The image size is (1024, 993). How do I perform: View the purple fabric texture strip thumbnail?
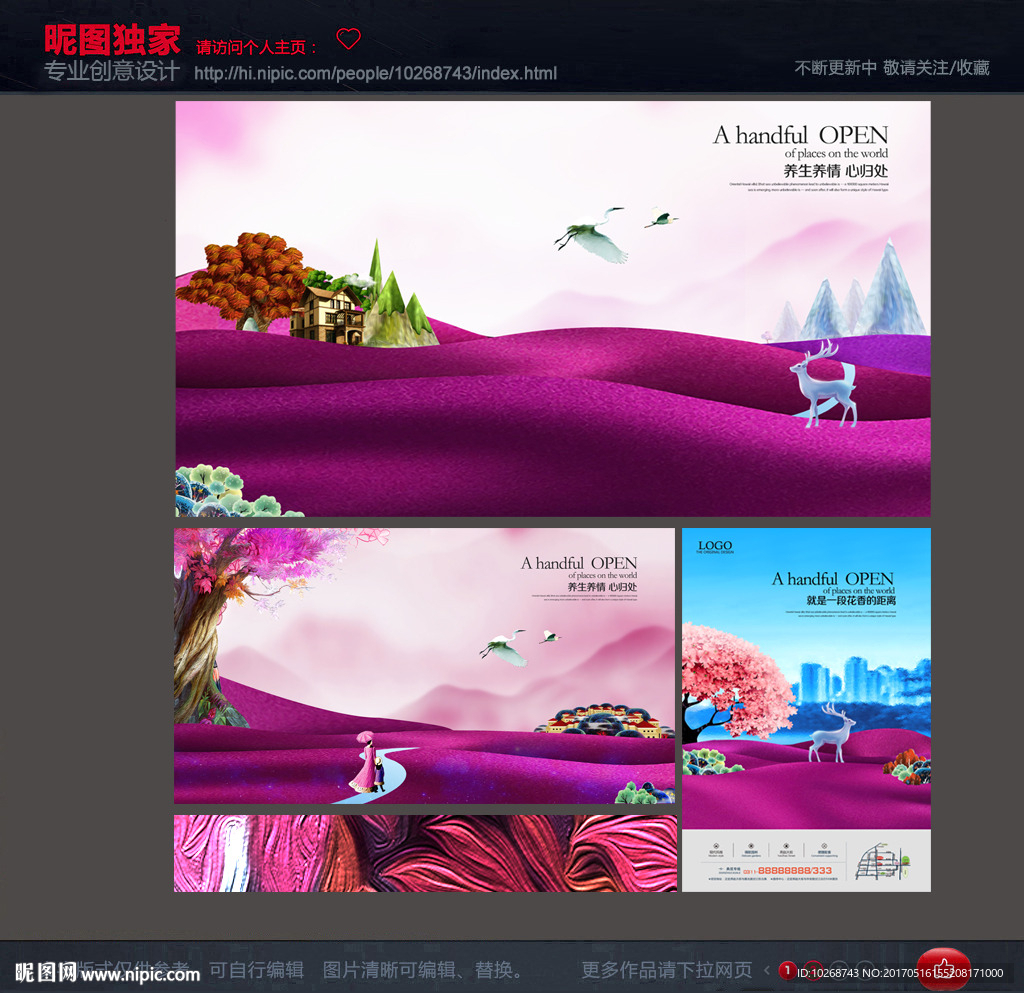point(424,853)
